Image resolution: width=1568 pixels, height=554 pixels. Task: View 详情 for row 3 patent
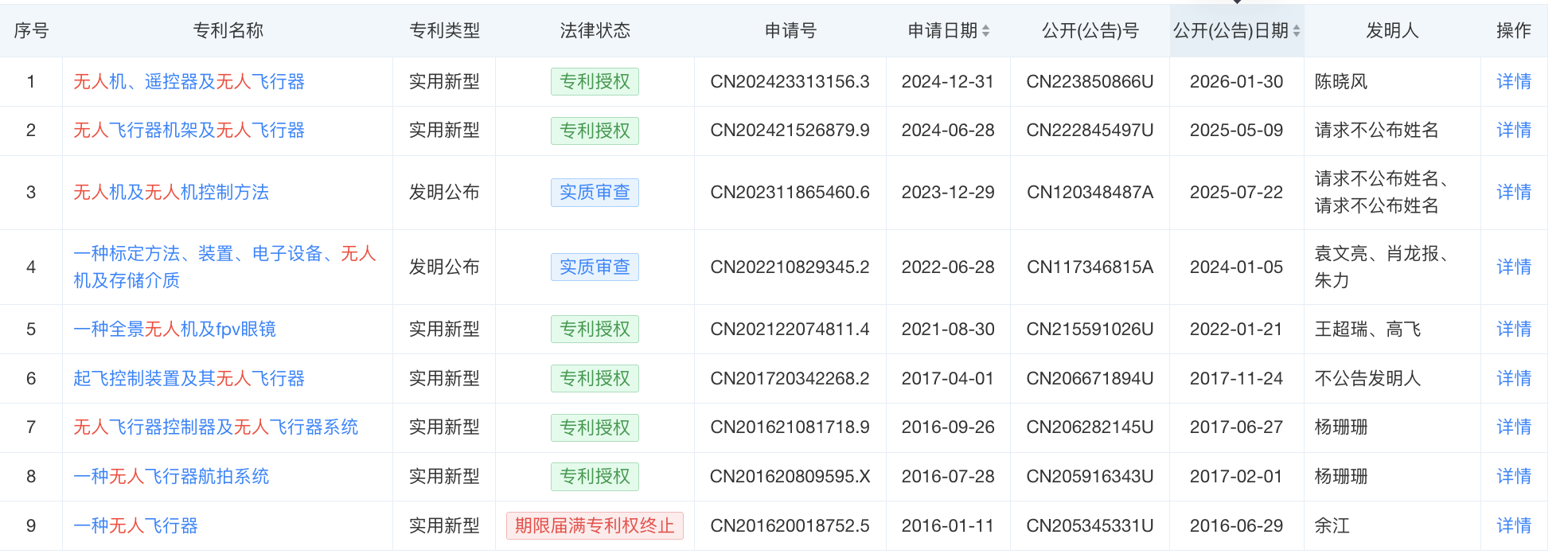(x=1513, y=192)
